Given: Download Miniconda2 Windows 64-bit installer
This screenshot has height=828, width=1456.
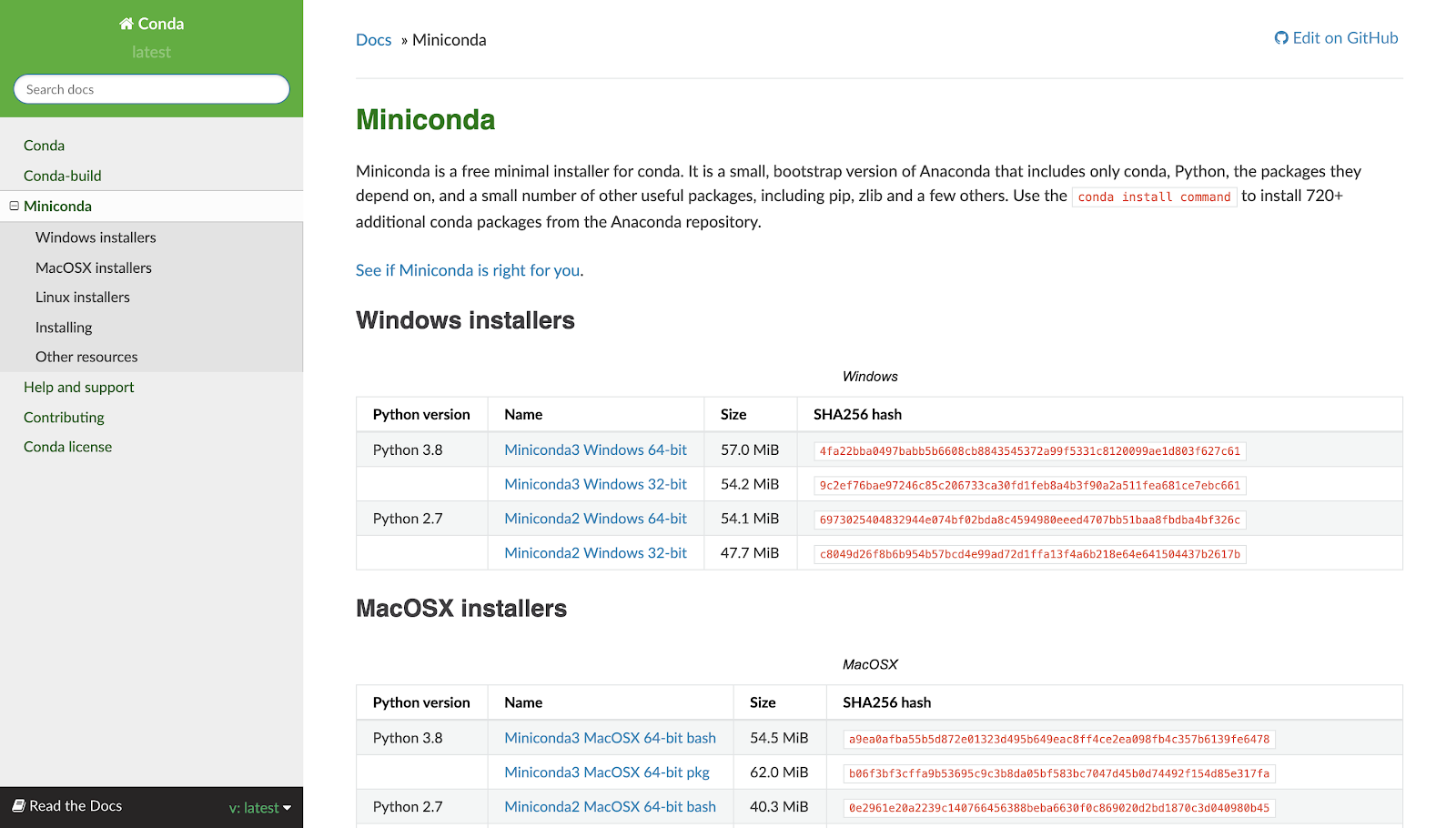Looking at the screenshot, I should click(596, 519).
